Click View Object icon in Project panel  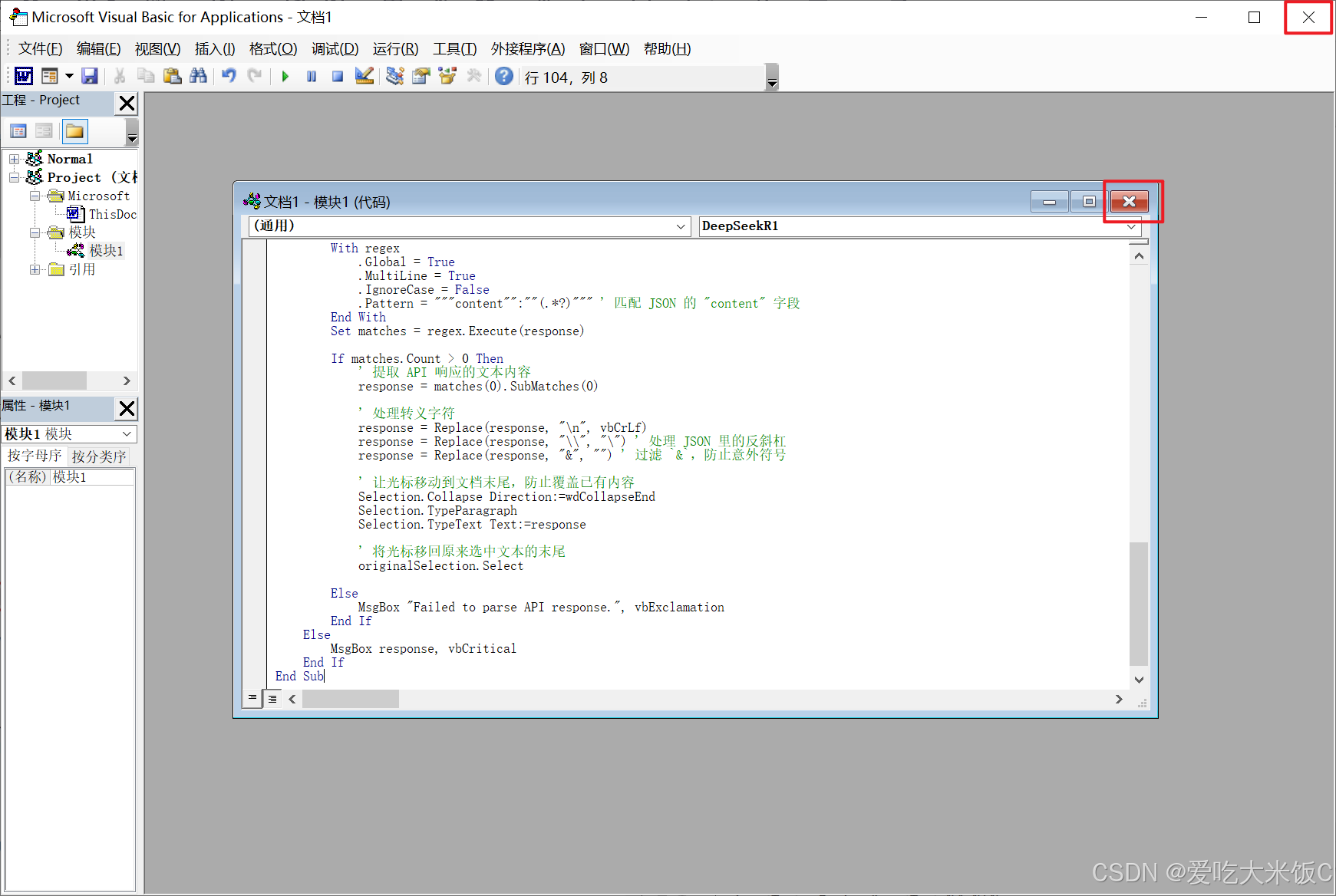[45, 131]
